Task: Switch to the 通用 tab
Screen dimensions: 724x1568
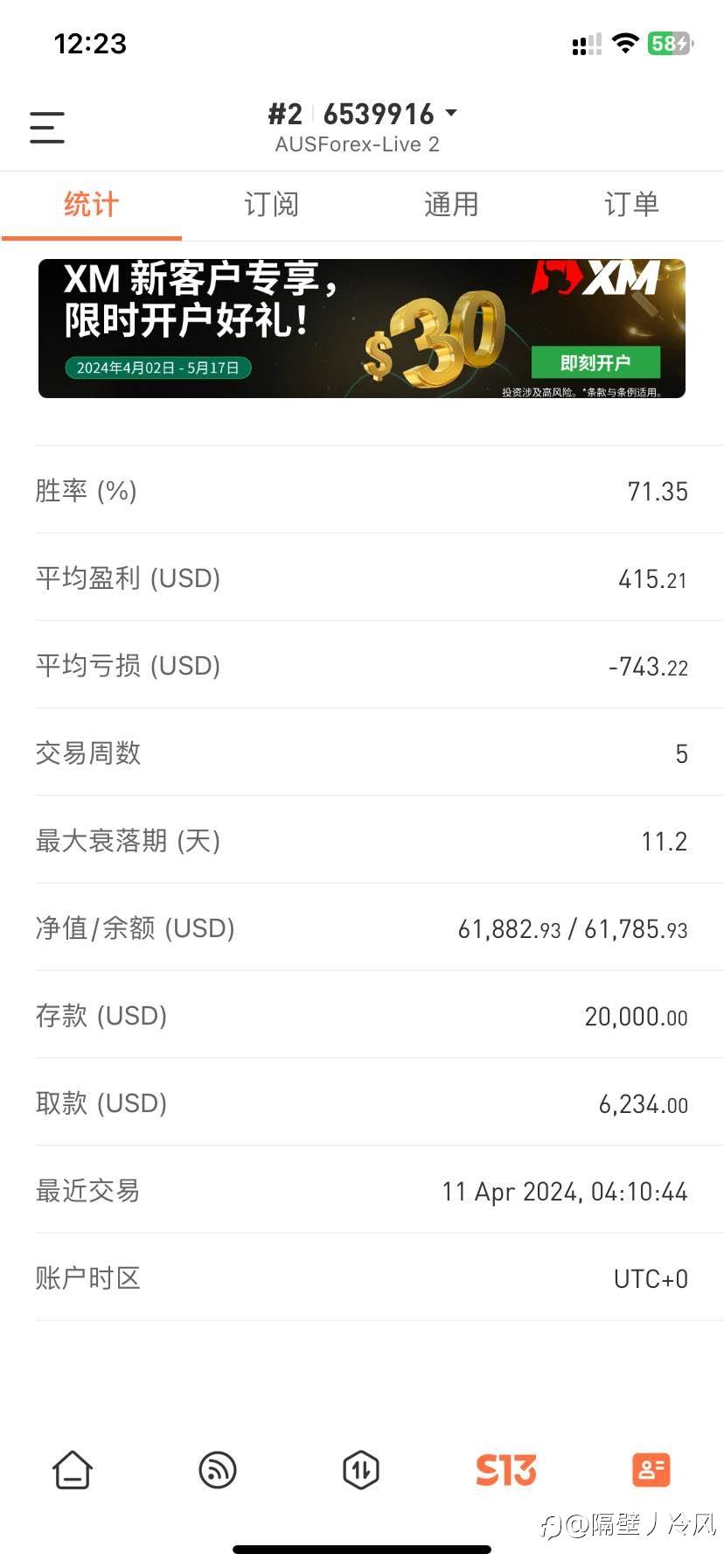Action: coord(451,205)
